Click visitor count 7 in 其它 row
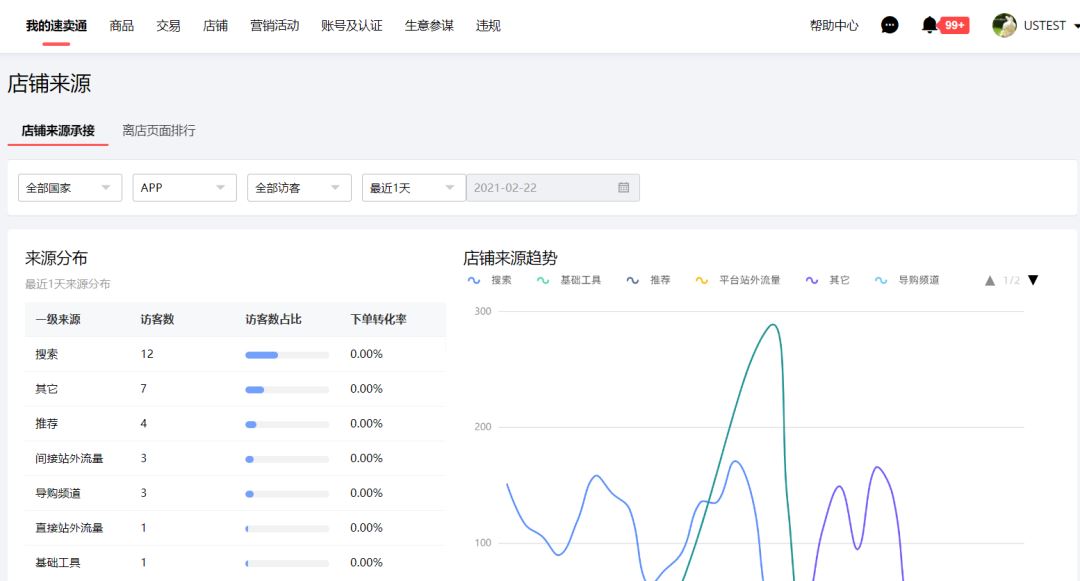Screen dimensions: 1080x581 (143, 389)
